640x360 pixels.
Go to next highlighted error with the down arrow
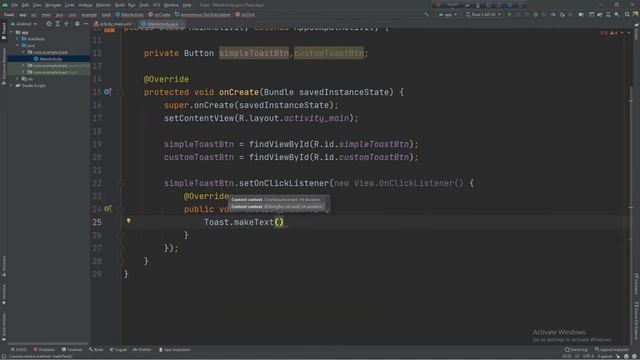(x=629, y=33)
